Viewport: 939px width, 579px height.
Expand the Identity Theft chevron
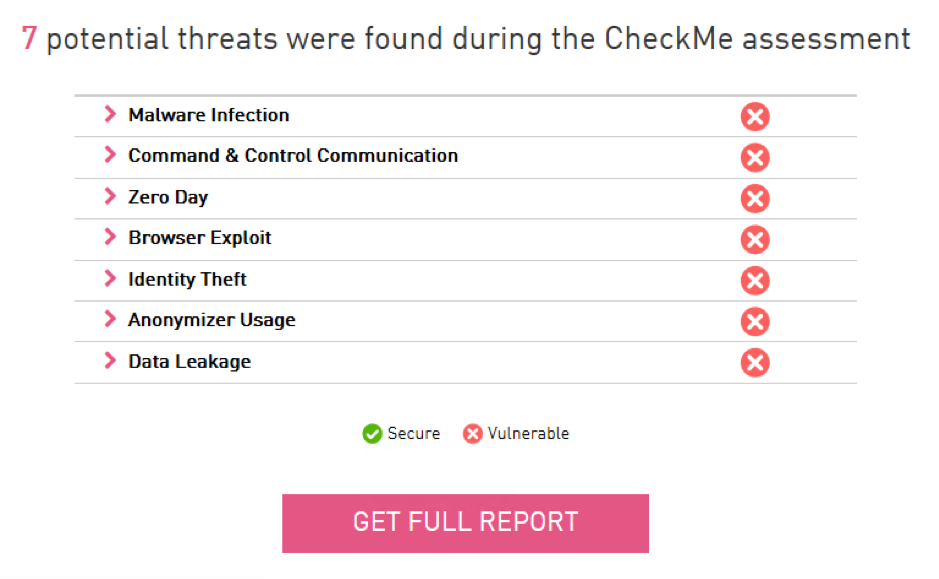pos(110,278)
